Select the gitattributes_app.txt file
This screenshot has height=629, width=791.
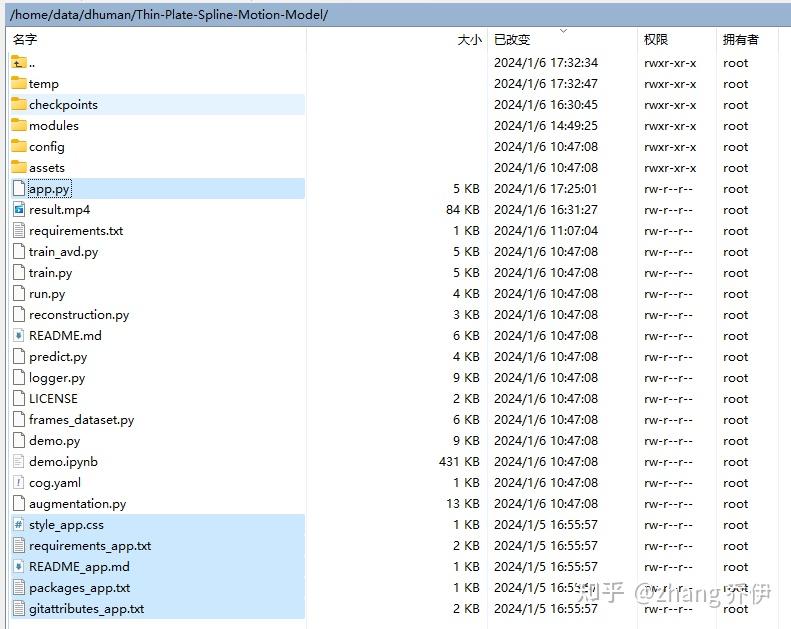tap(86, 609)
